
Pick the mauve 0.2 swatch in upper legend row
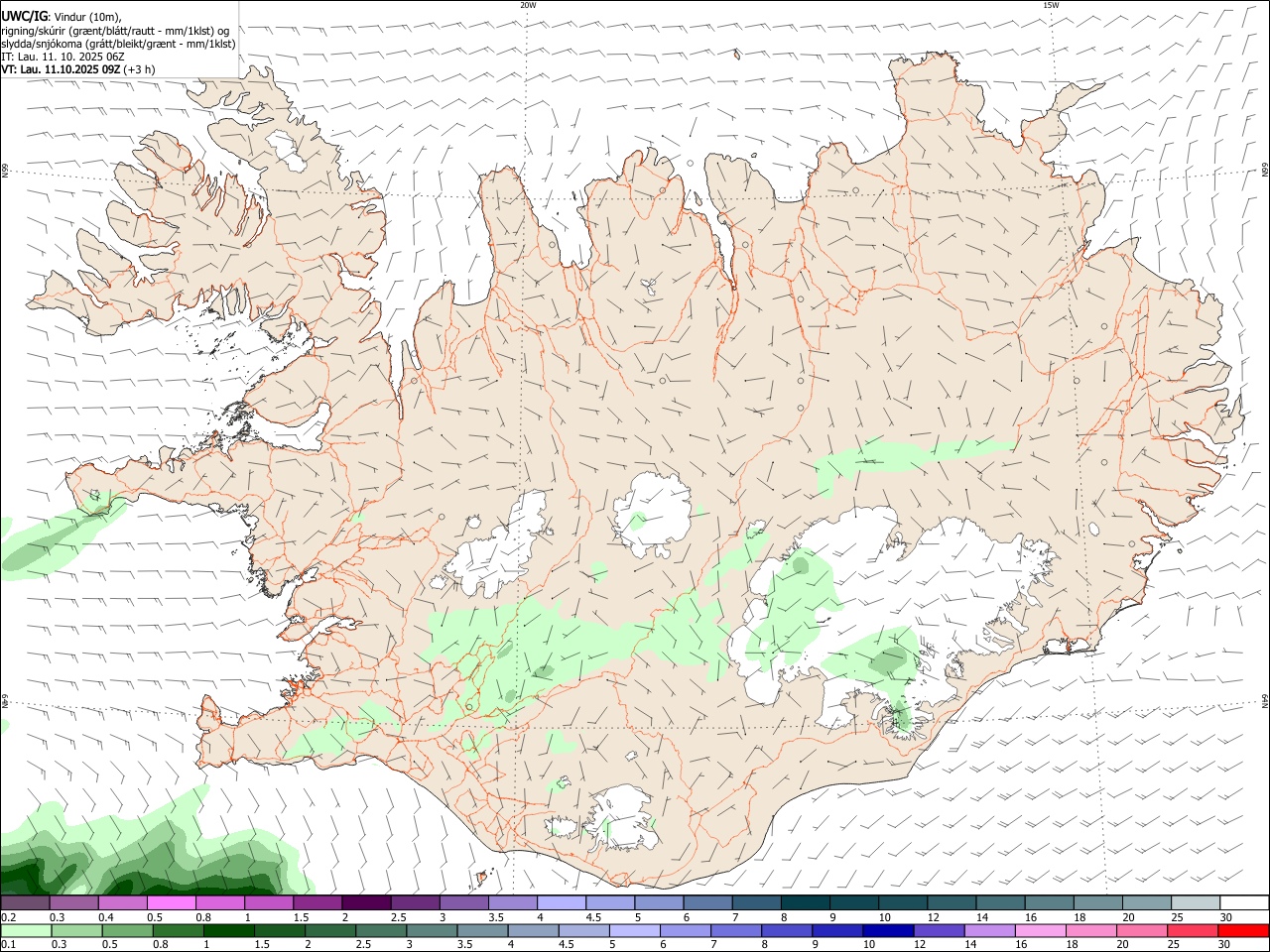(25, 903)
